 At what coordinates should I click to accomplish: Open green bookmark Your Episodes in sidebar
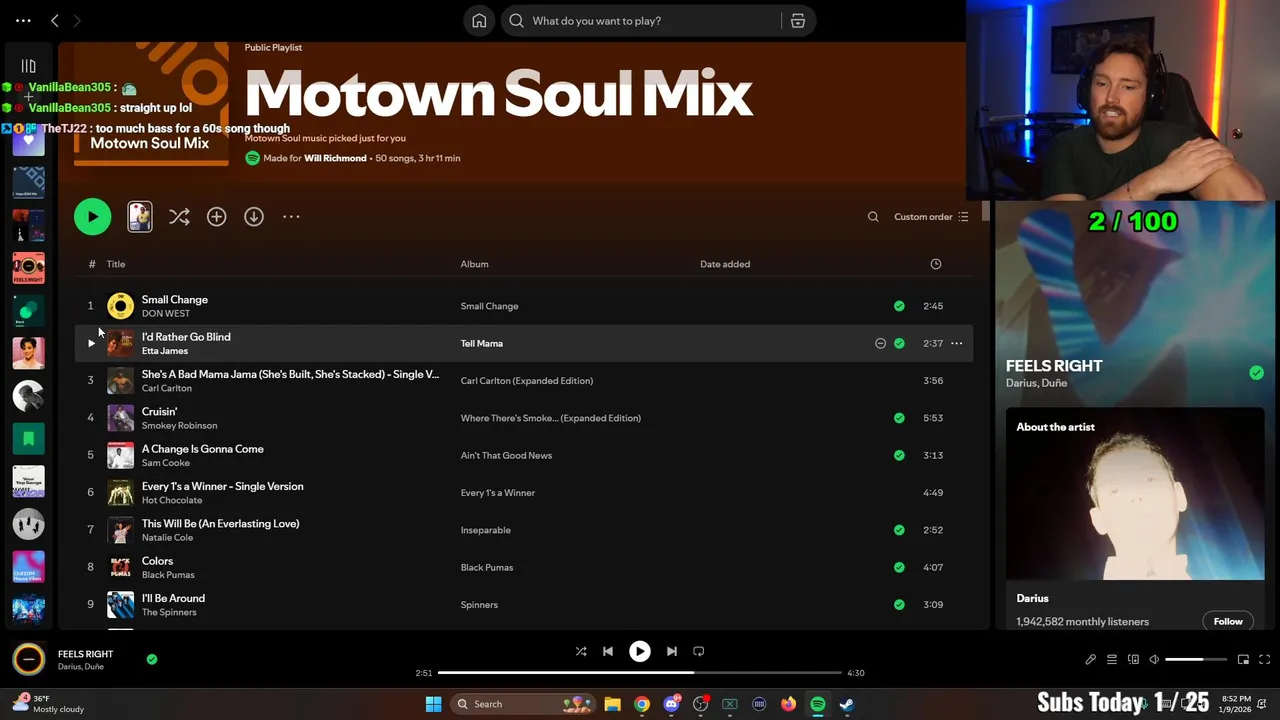click(x=28, y=438)
